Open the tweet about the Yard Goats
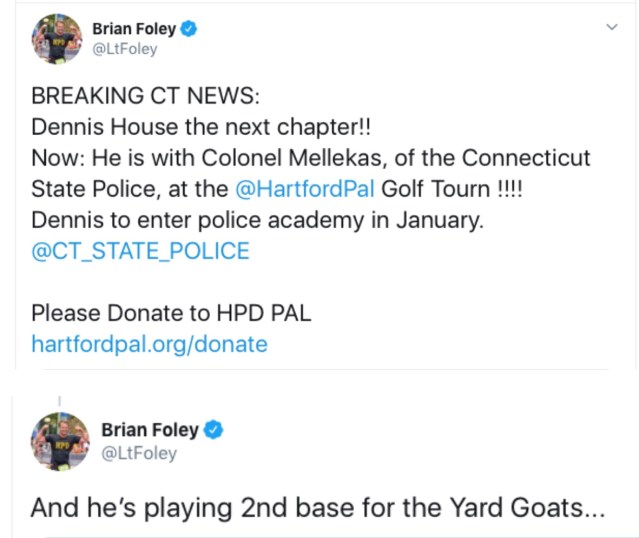Viewport: 639px width, 538px height. [317, 506]
